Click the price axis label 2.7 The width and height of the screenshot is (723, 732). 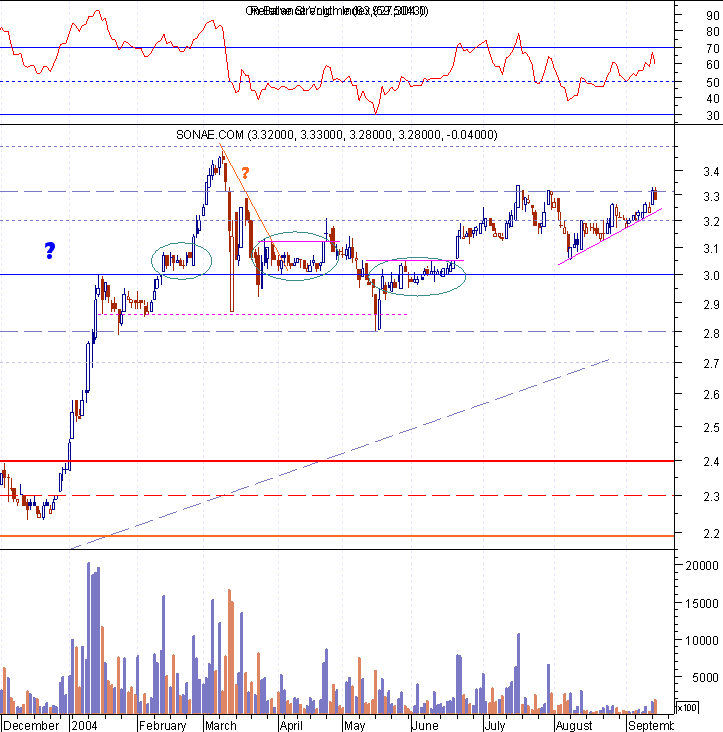711,364
